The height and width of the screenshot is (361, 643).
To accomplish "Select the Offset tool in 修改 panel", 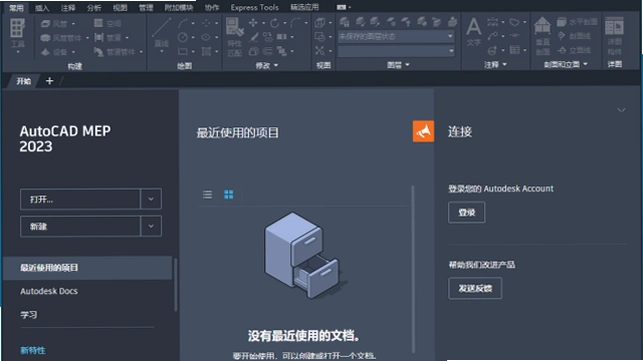I will 267,51.
